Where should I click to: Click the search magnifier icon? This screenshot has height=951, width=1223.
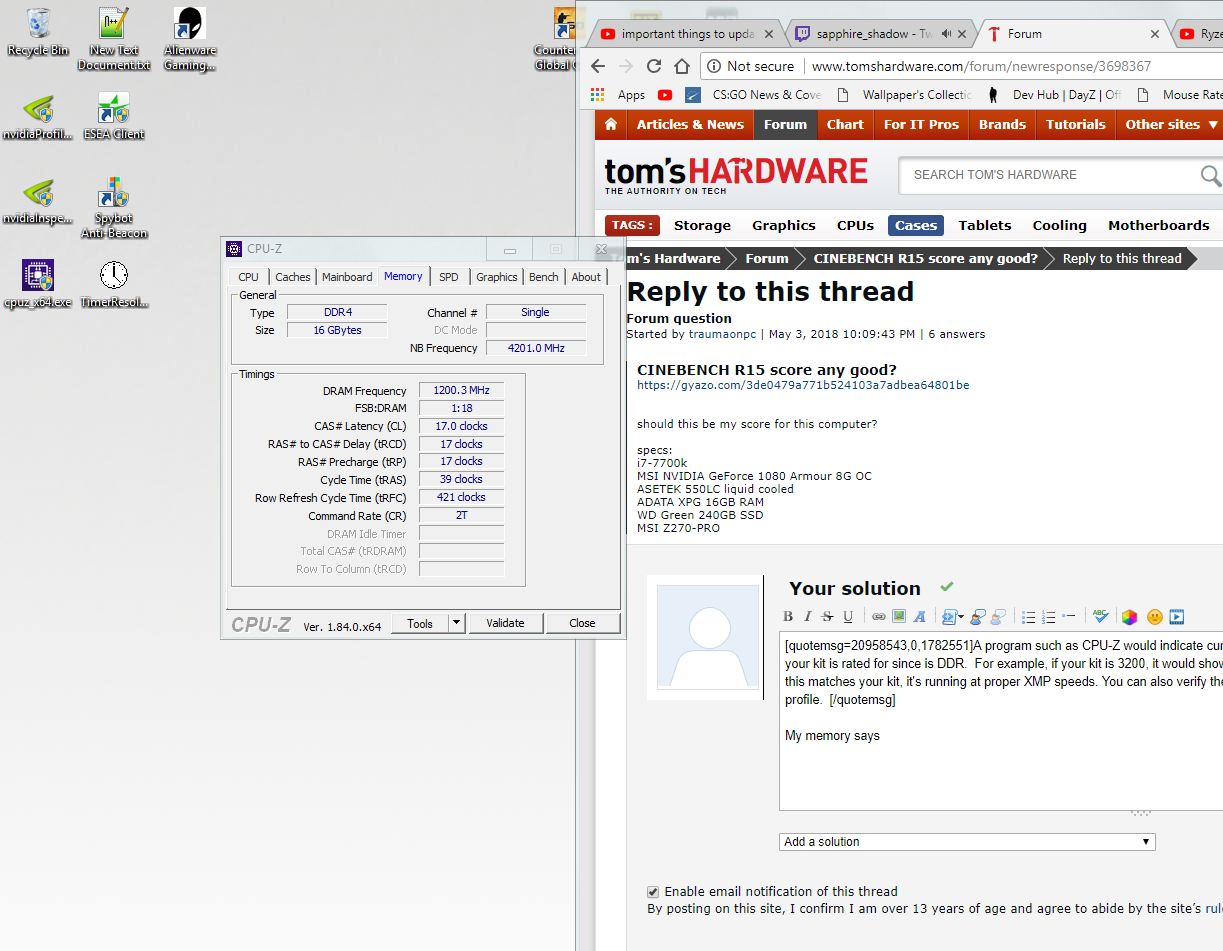click(x=1211, y=176)
